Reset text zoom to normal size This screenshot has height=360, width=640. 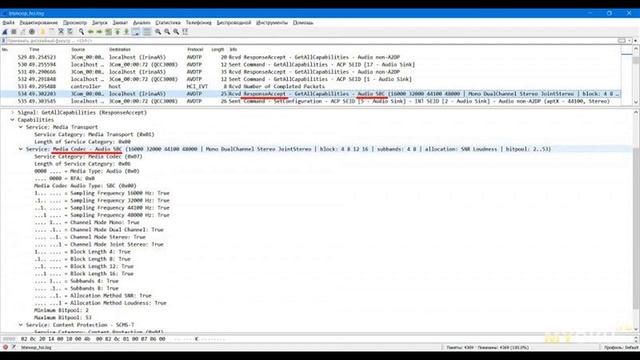click(x=176, y=32)
